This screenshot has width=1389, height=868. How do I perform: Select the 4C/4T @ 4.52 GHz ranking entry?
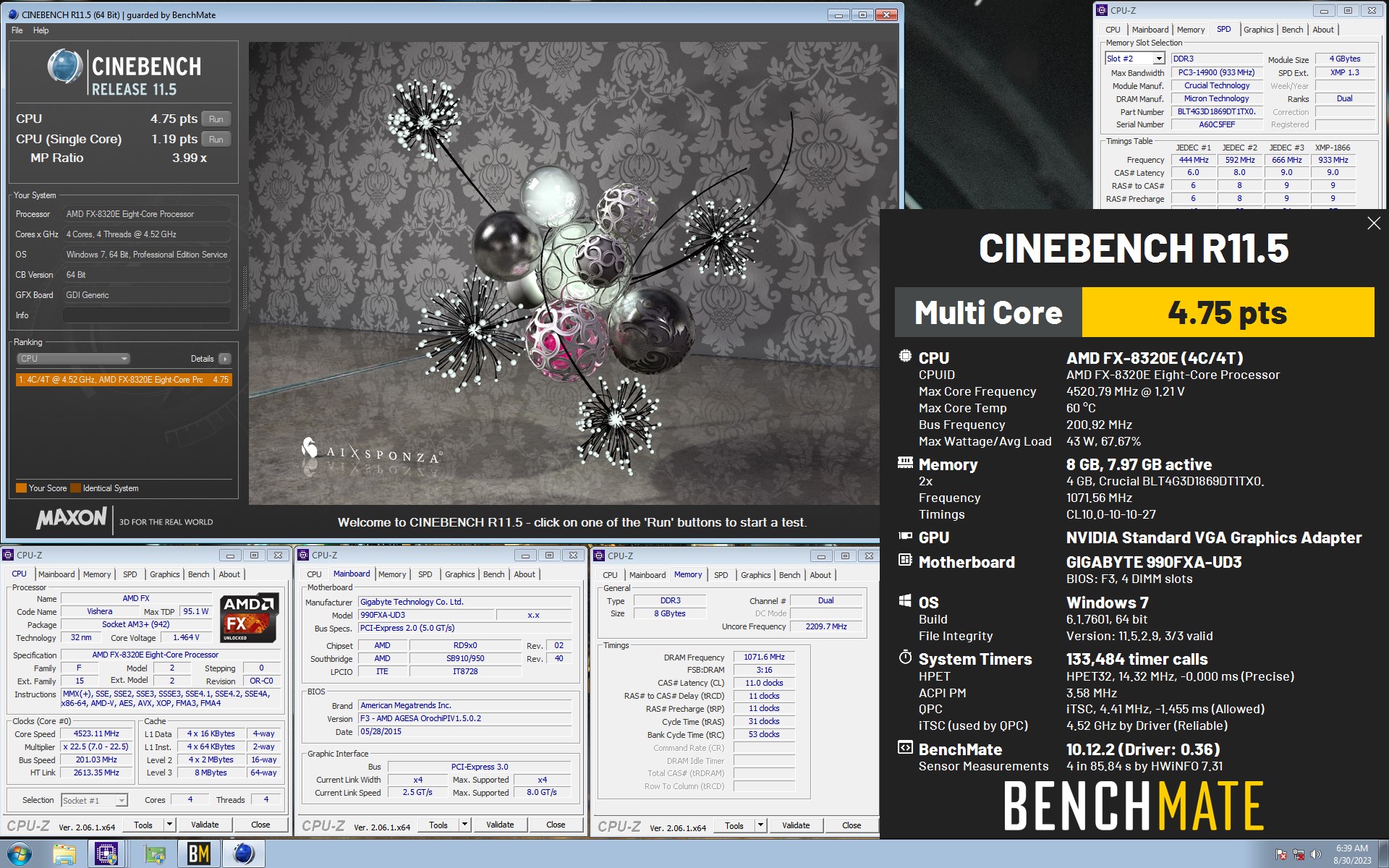pyautogui.click(x=124, y=380)
